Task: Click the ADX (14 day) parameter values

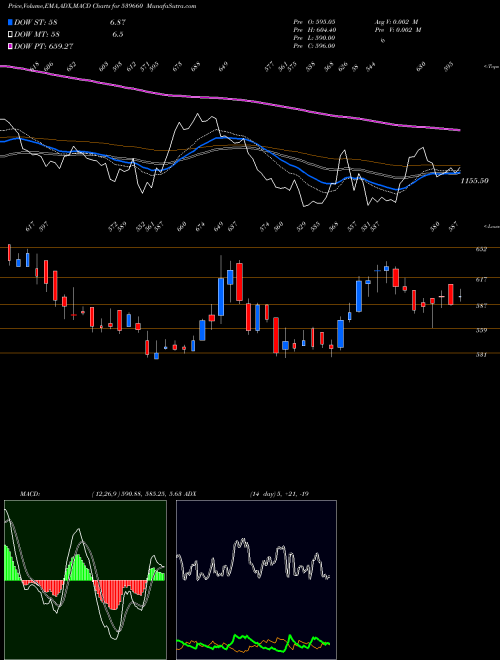Action: tap(279, 494)
